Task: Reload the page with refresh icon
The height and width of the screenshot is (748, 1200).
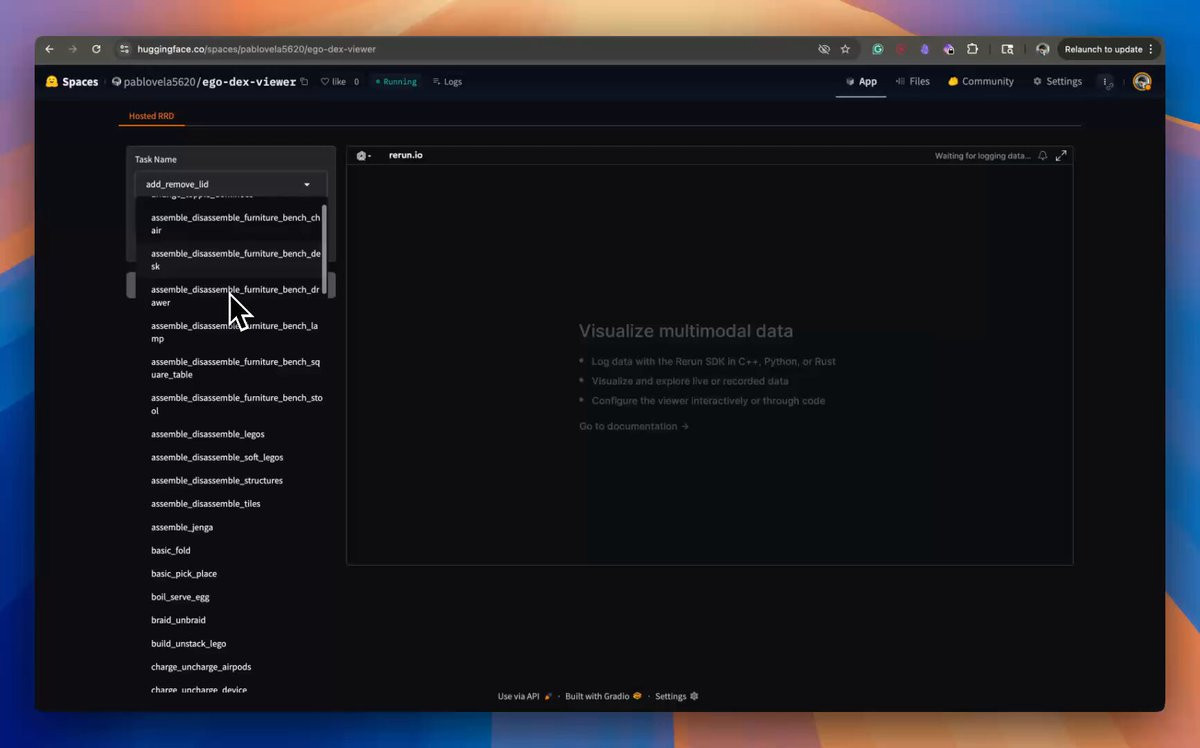Action: point(96,49)
